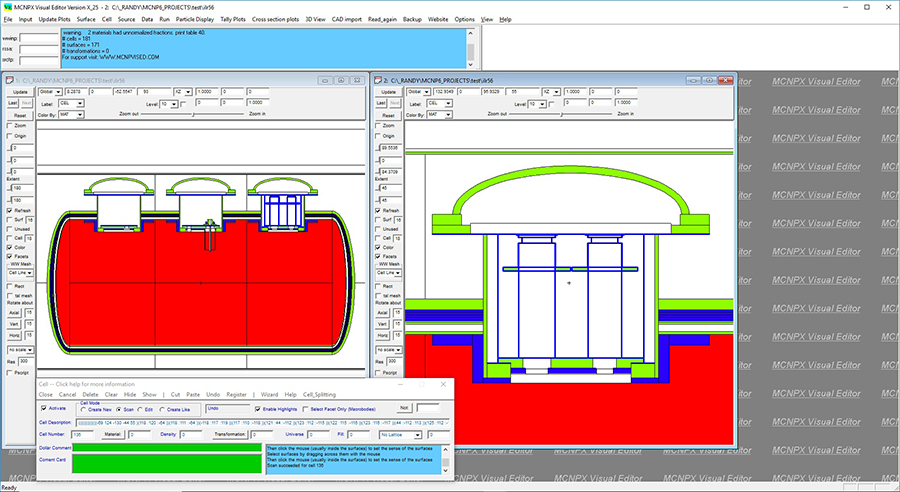Click Update Plots in the menu bar
Screen dimensions: 900x492
point(55,19)
